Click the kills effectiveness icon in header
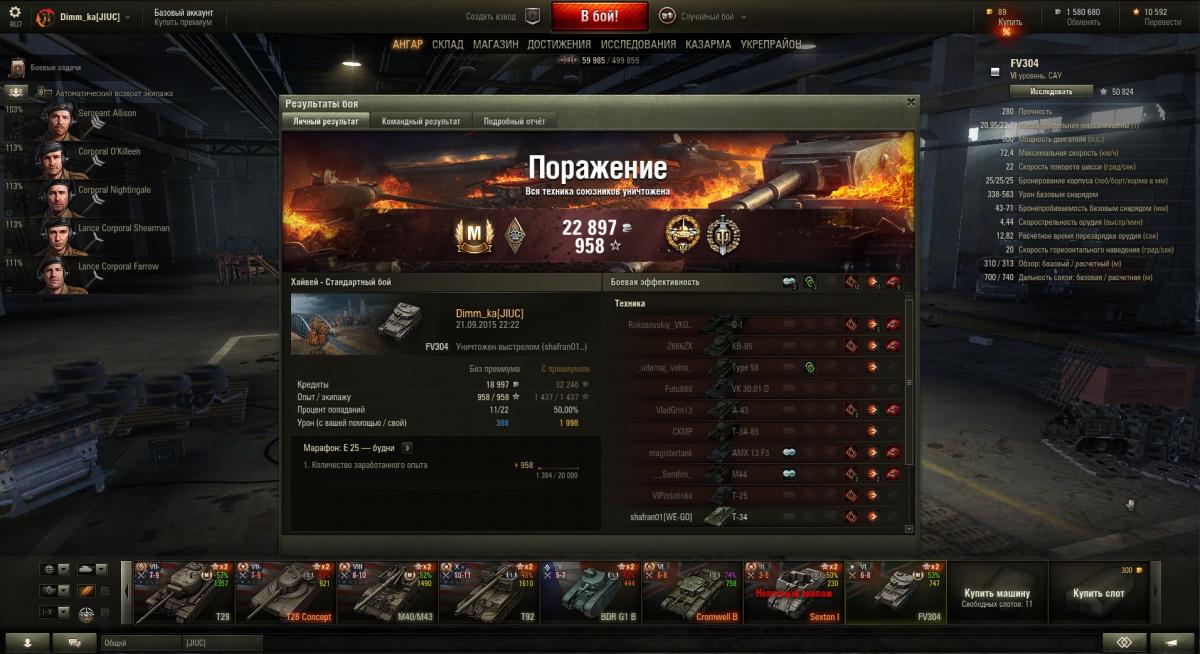 pos(893,282)
